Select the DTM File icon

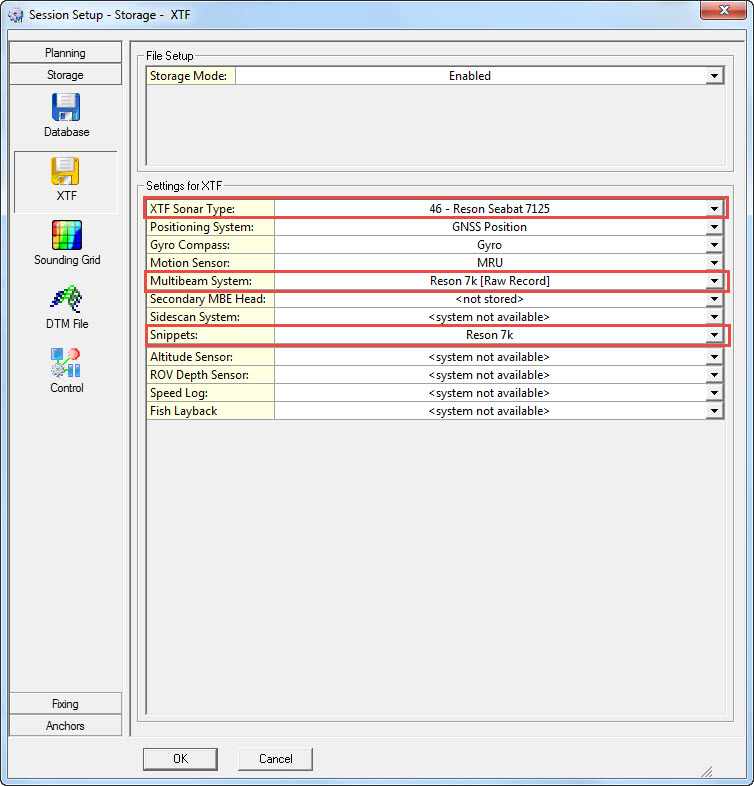point(66,307)
